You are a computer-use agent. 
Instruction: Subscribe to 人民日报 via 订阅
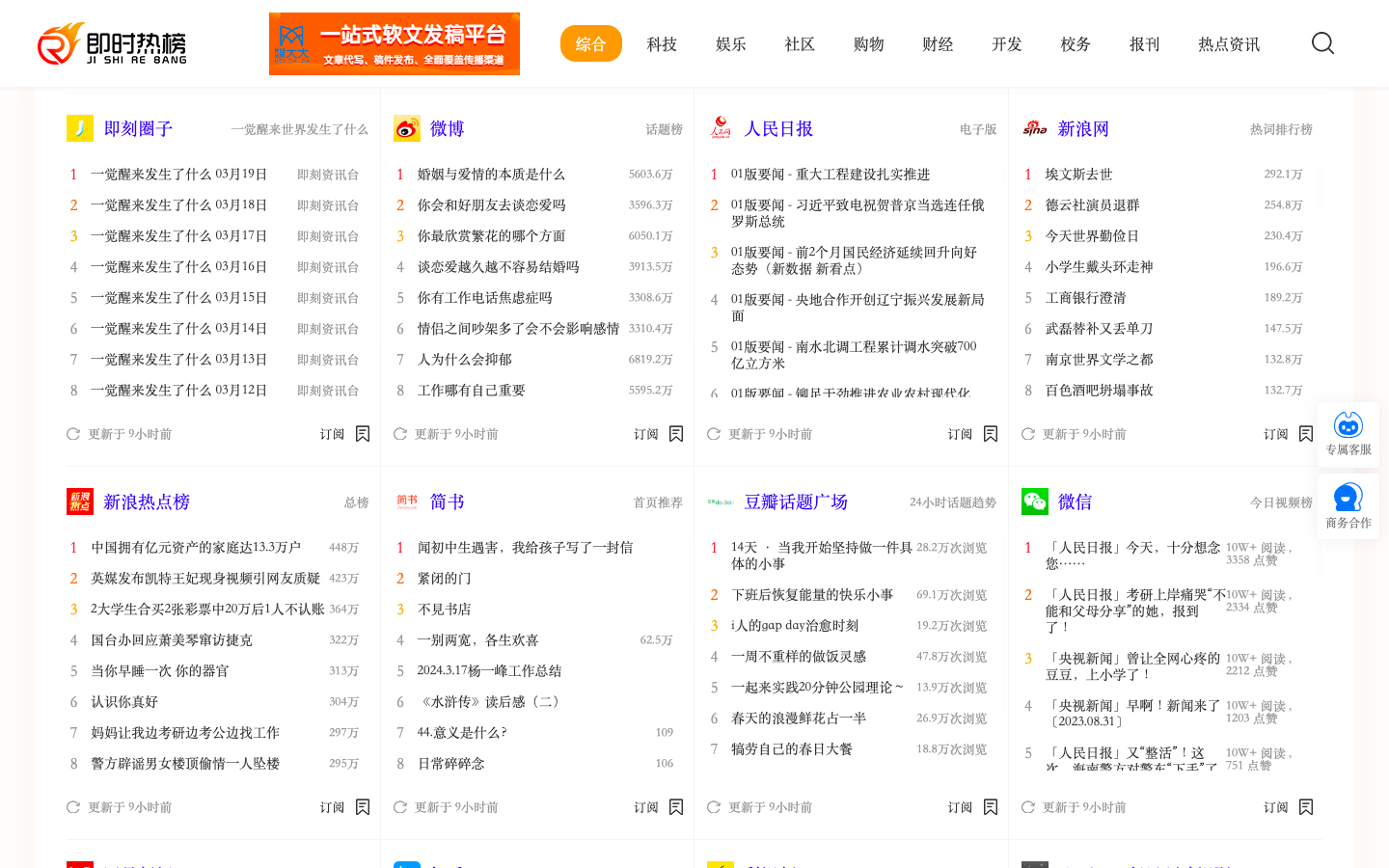pyautogui.click(x=972, y=434)
